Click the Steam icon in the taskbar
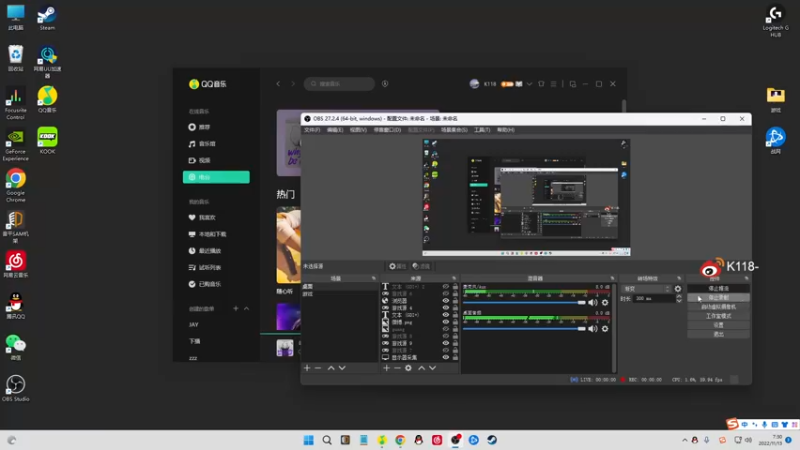Screen dimensions: 800x450 [x=492, y=440]
